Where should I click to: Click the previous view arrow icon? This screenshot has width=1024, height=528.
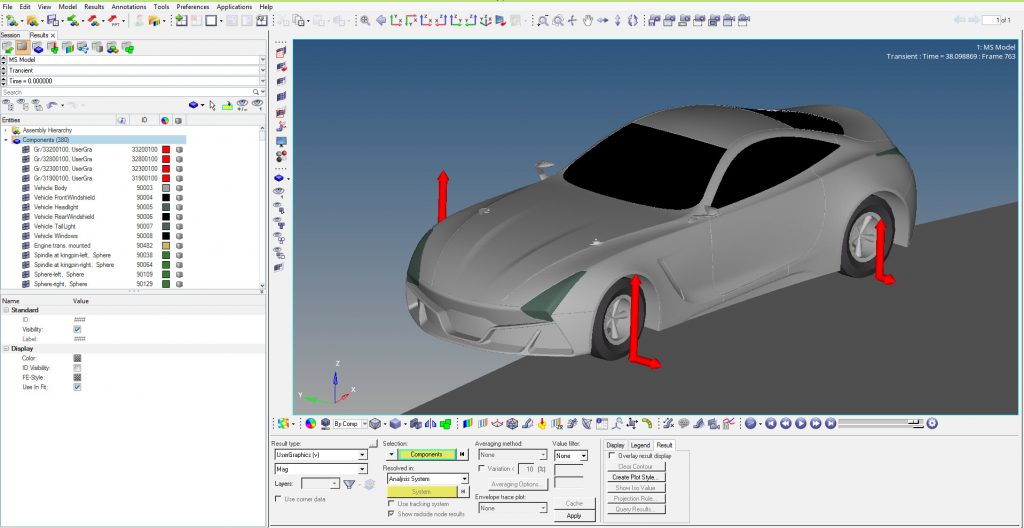pos(381,20)
